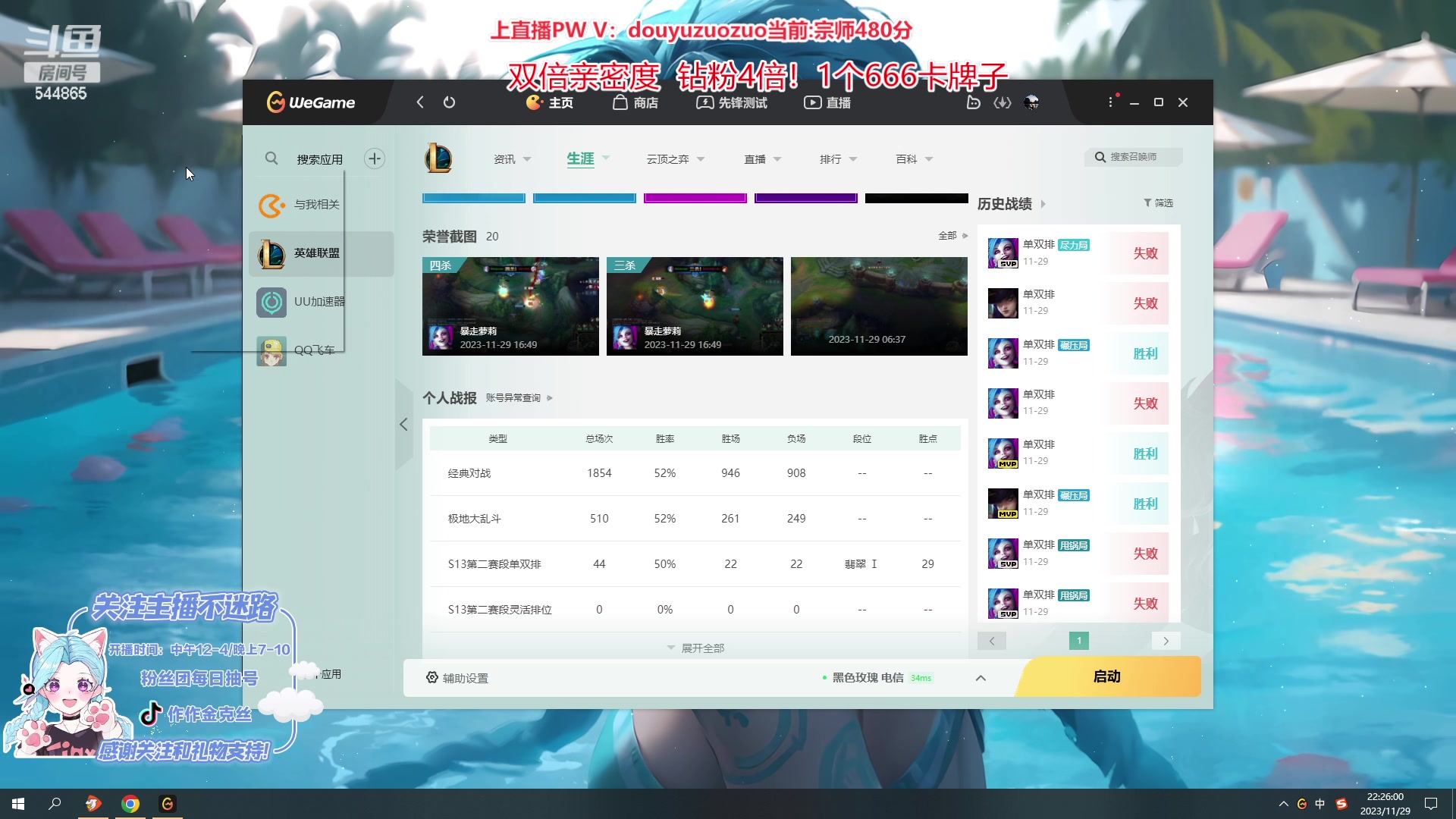Open the user avatar icon

(1031, 102)
